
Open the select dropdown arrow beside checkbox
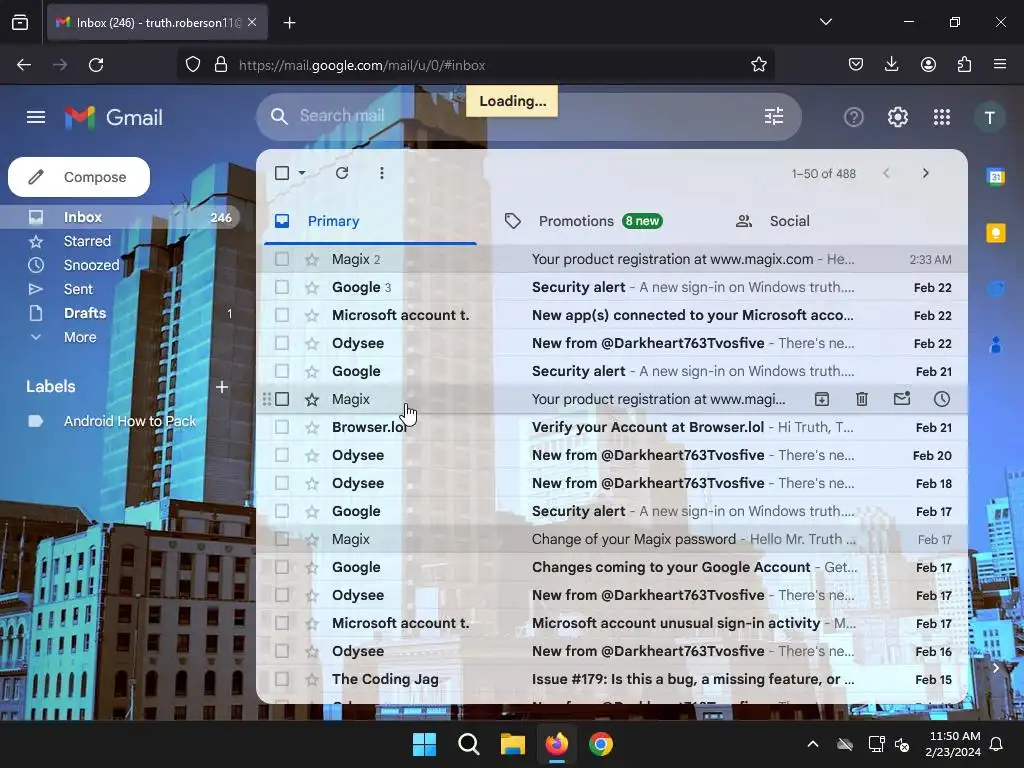[302, 173]
